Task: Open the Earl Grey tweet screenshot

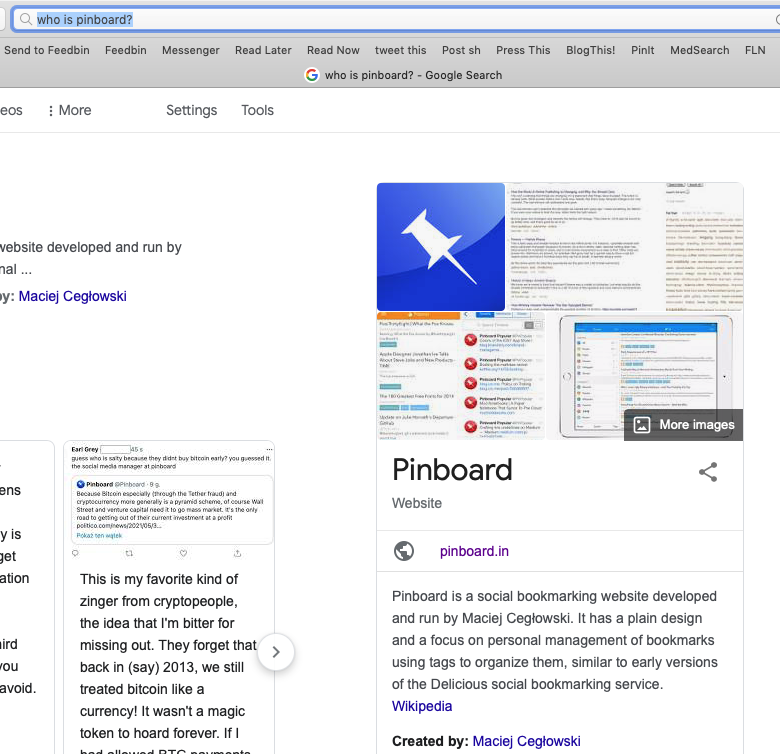Action: click(x=171, y=500)
